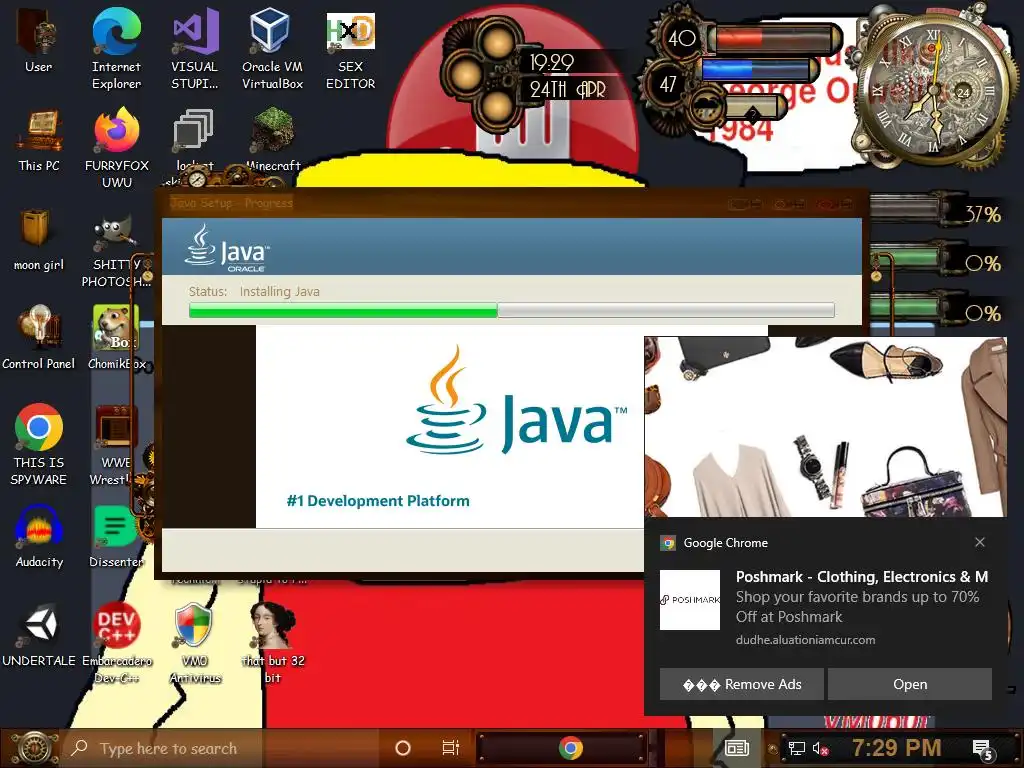Screen dimensions: 1024x768
Task: Open the SEX EDITOR HxD icon
Action: click(x=351, y=49)
